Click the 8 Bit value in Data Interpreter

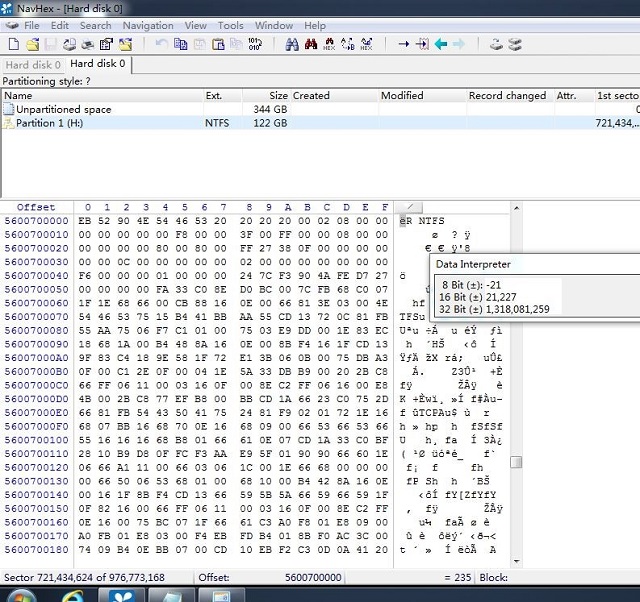493,285
